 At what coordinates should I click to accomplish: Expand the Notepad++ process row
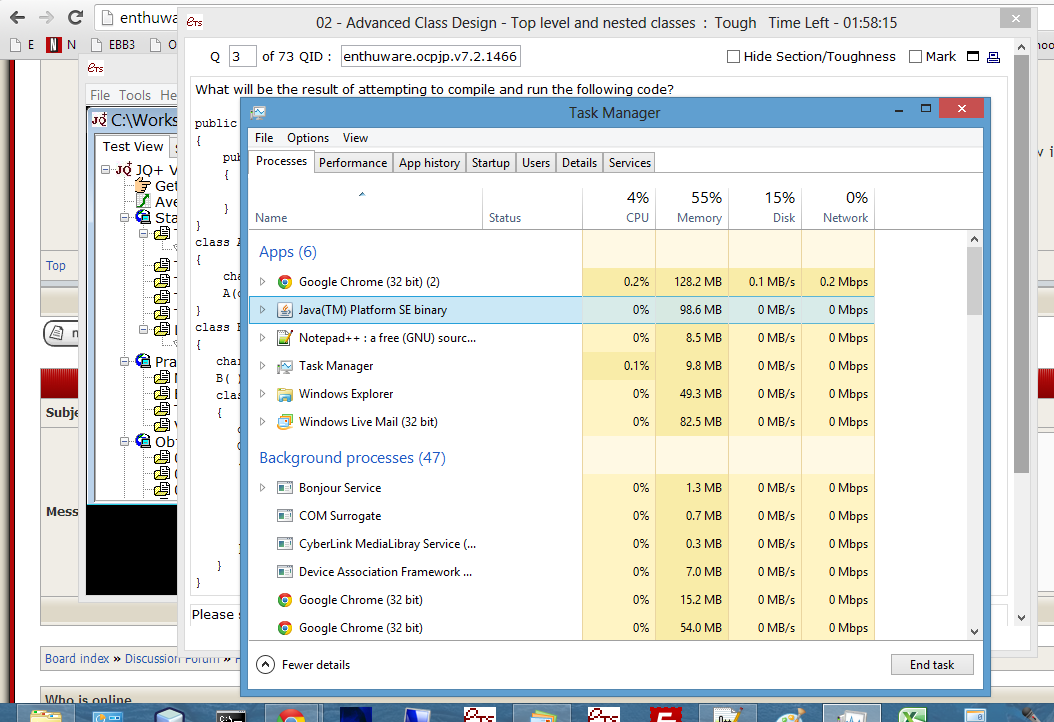click(263, 338)
